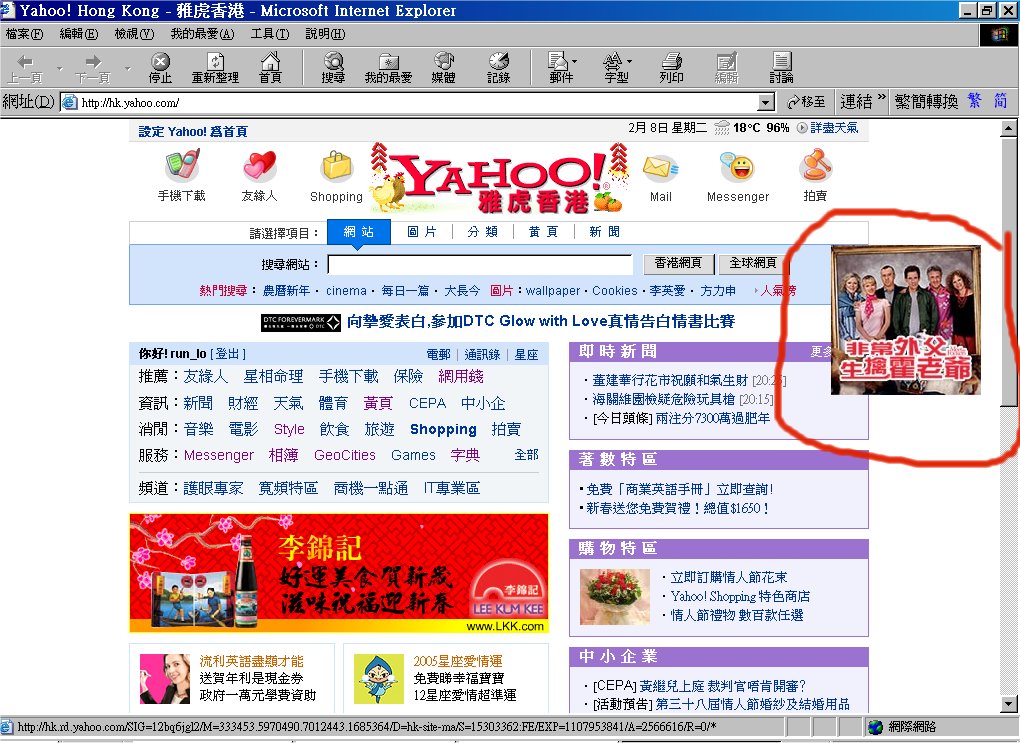This screenshot has width=1020, height=743.
Task: Click the 設定 Yahoo! 為首頁 link
Action: [193, 131]
